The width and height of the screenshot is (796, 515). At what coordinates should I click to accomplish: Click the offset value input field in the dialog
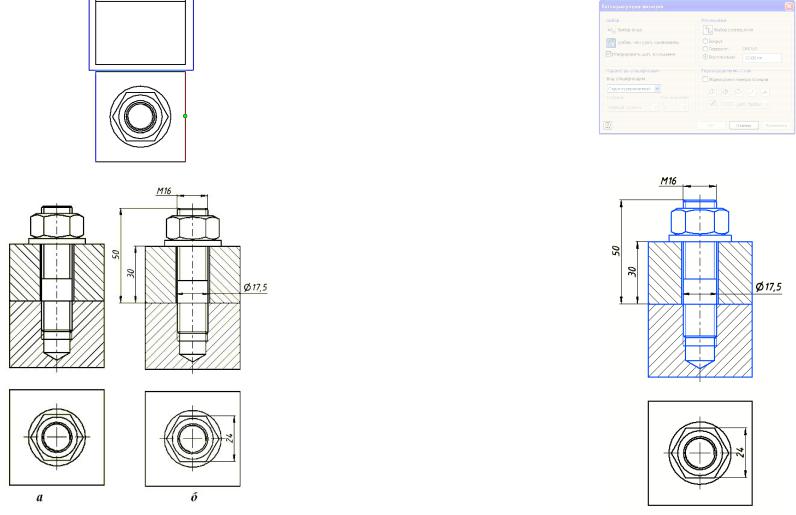762,58
